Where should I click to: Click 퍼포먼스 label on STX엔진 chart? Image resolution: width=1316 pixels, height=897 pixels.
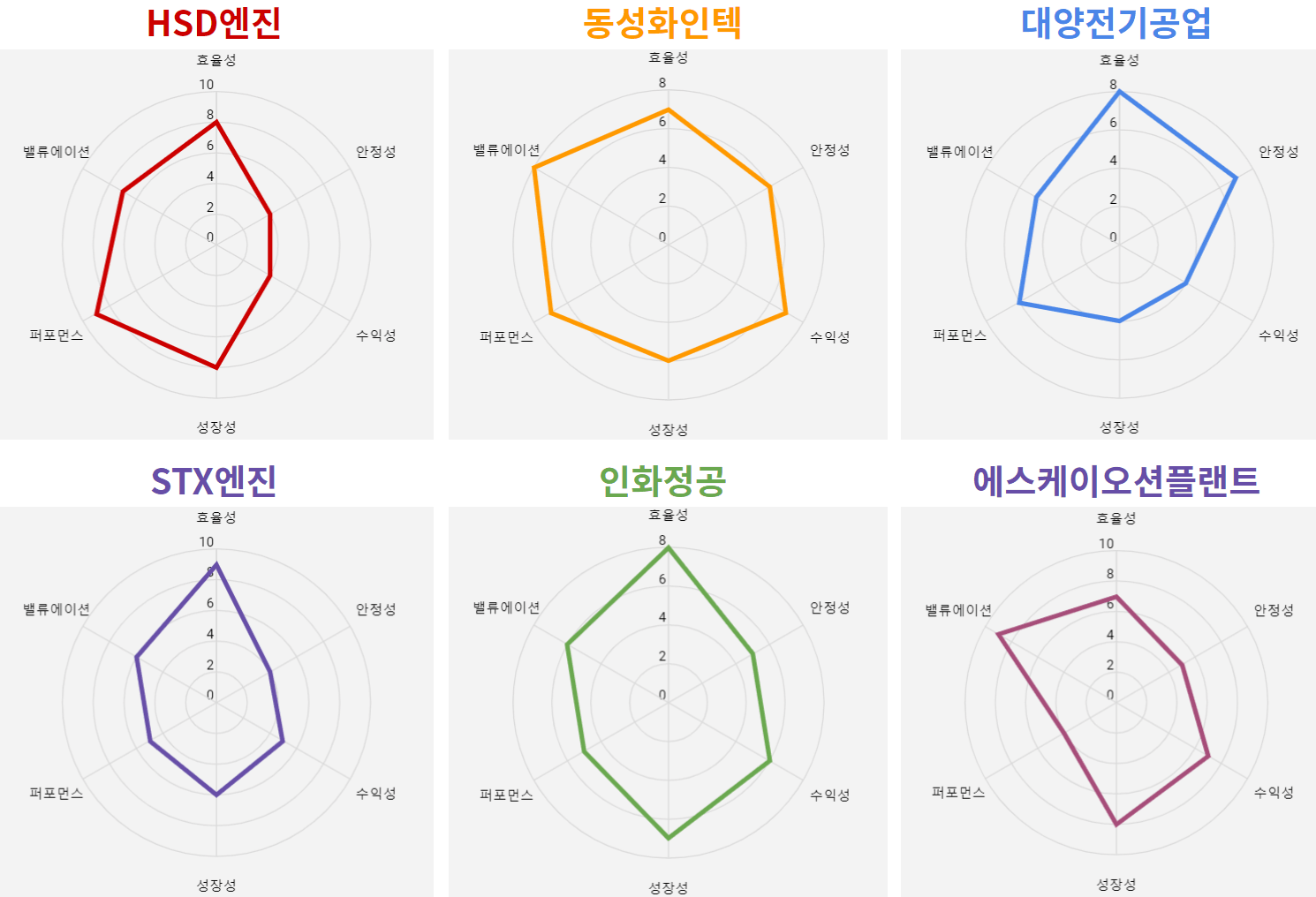pyautogui.click(x=57, y=793)
